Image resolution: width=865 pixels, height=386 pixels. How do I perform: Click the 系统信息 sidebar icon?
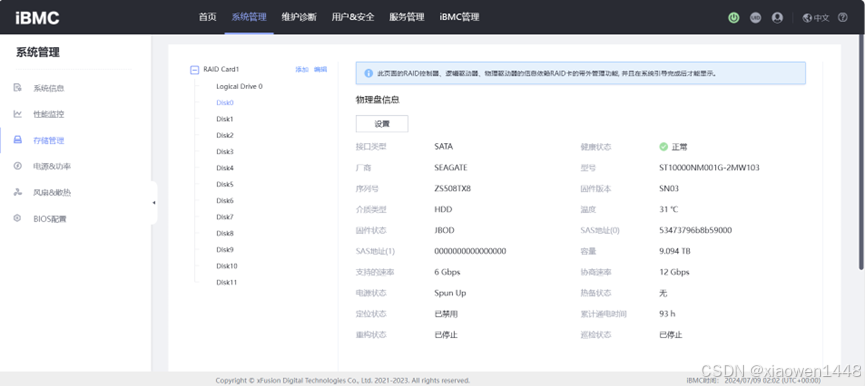pos(18,88)
